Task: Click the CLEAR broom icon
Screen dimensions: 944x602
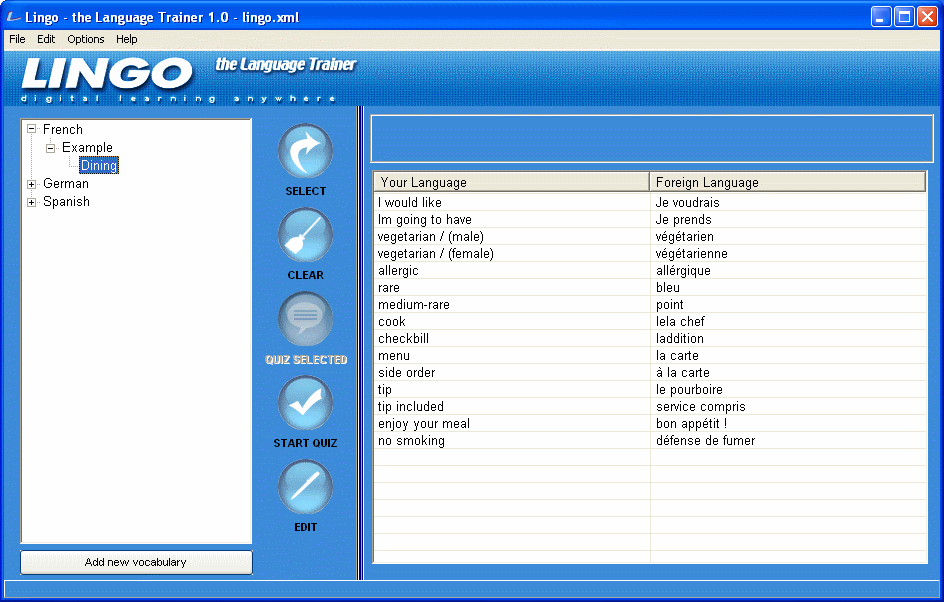Action: (x=305, y=235)
